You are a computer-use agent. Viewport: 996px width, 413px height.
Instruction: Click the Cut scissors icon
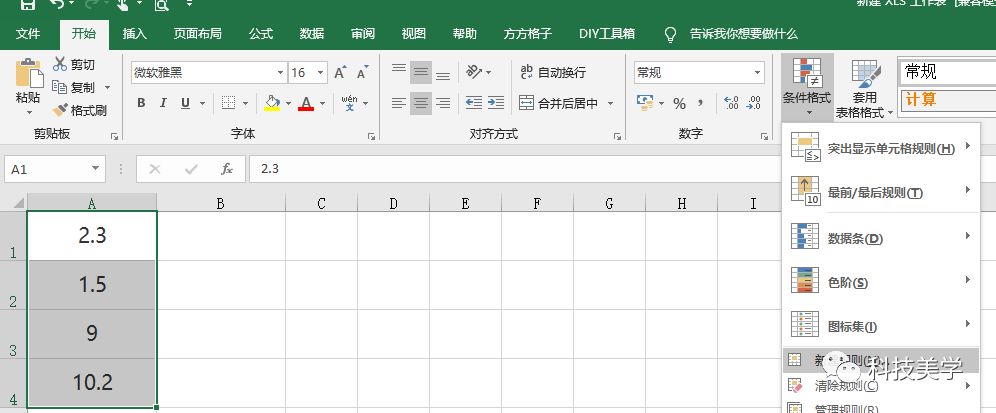pos(60,64)
